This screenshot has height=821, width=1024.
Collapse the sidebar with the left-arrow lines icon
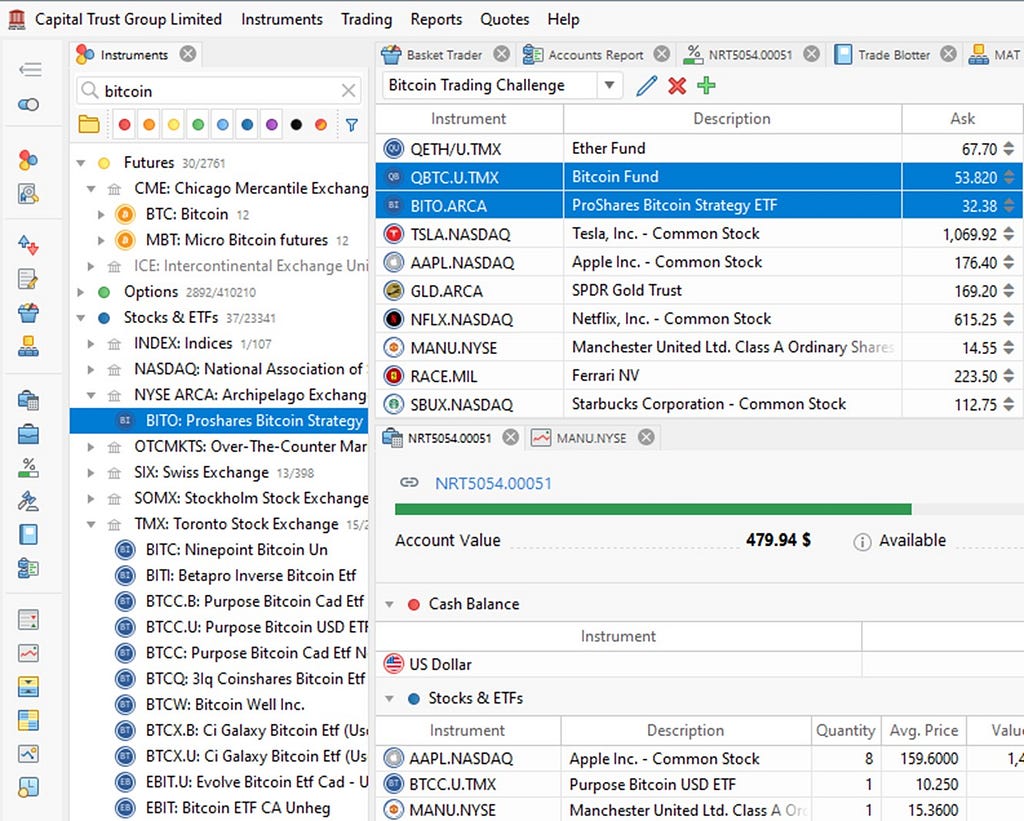tap(29, 69)
